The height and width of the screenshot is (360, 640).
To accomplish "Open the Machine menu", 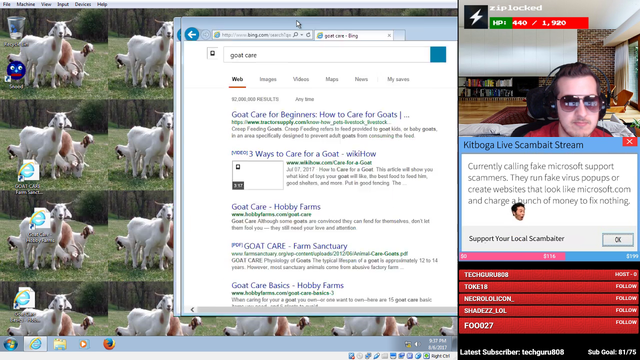I will point(25,4).
